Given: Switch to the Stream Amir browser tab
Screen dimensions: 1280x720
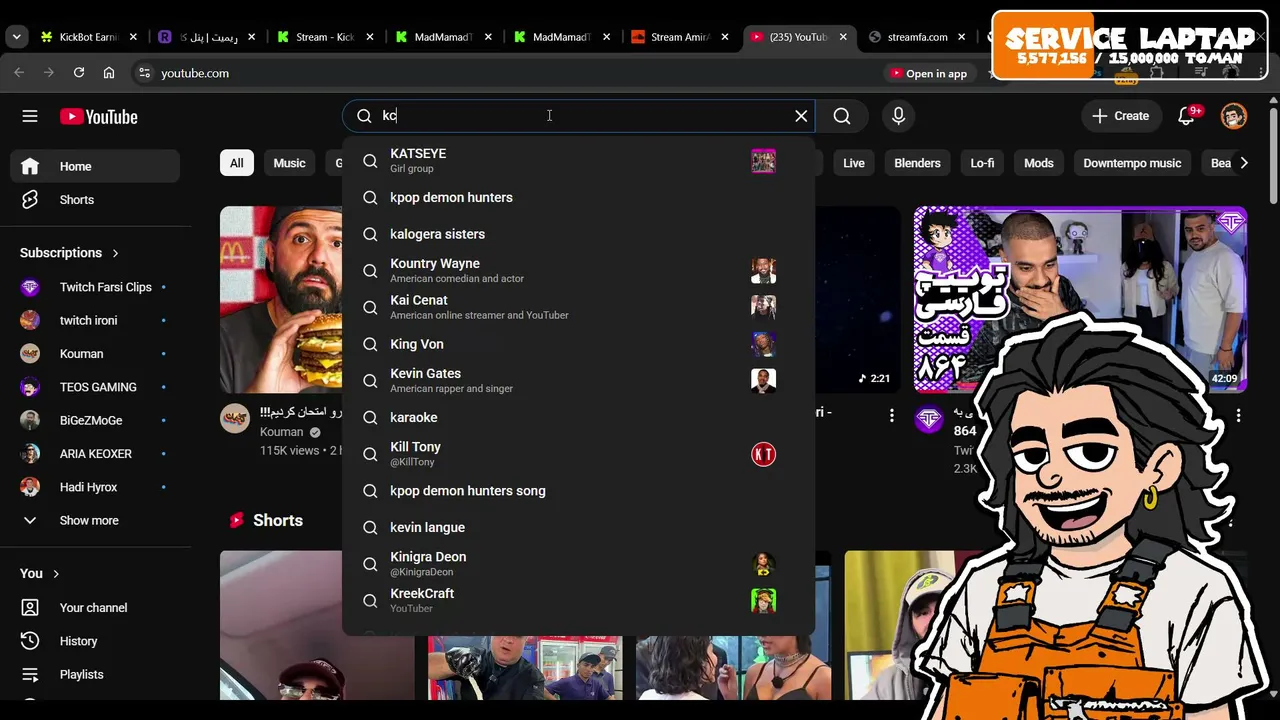Looking at the screenshot, I should (681, 37).
